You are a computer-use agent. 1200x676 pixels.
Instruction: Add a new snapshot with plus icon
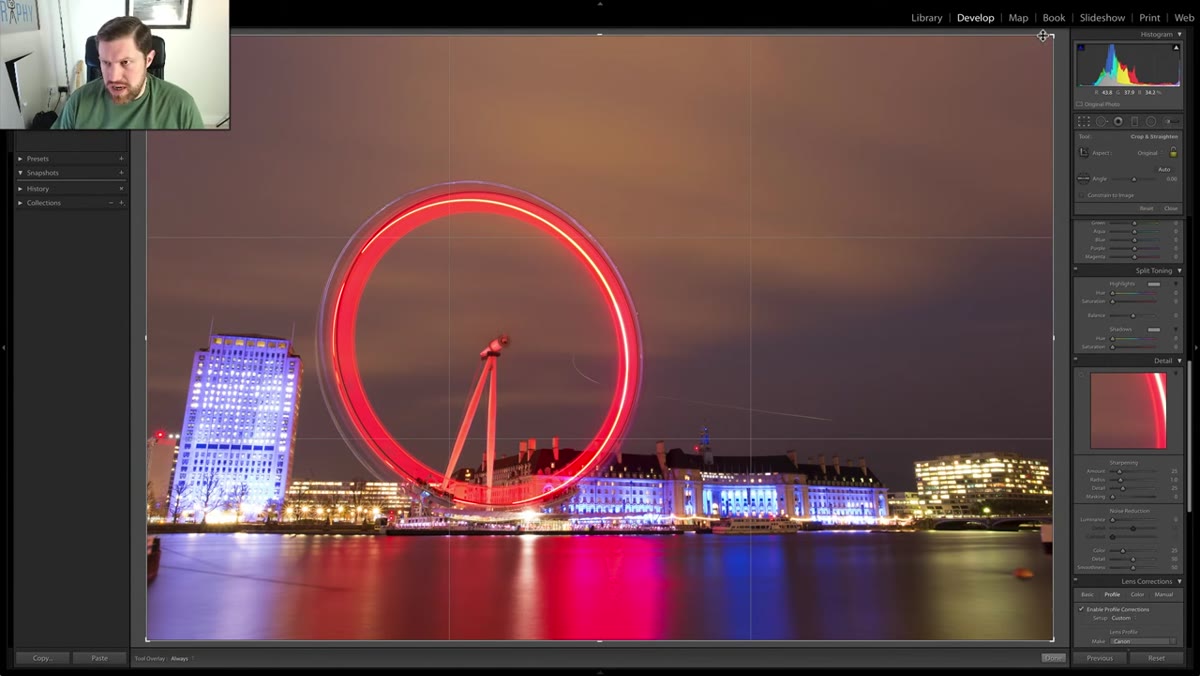coord(121,173)
